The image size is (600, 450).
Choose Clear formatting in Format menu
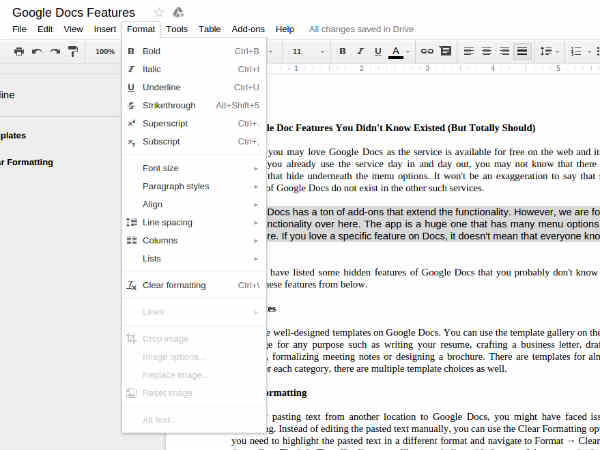(x=174, y=285)
